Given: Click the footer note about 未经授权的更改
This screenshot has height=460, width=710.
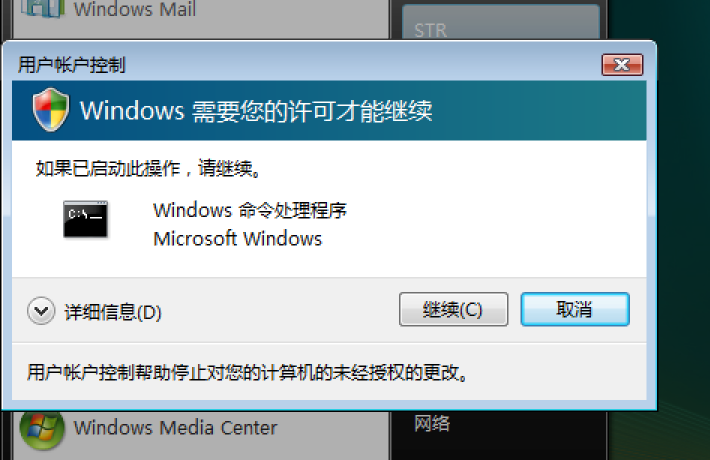Looking at the screenshot, I should click(248, 373).
